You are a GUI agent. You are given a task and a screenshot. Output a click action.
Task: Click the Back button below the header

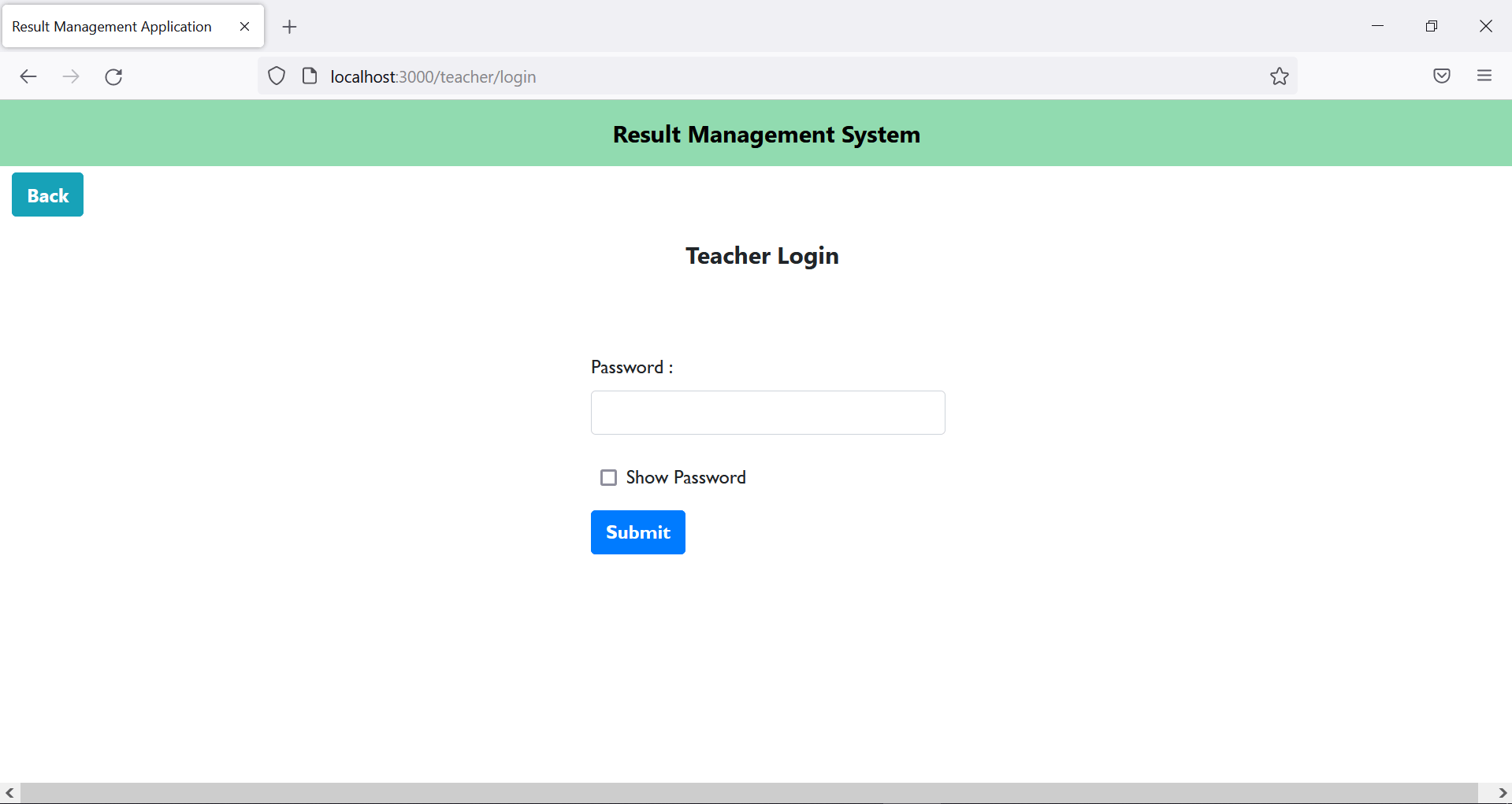click(46, 195)
